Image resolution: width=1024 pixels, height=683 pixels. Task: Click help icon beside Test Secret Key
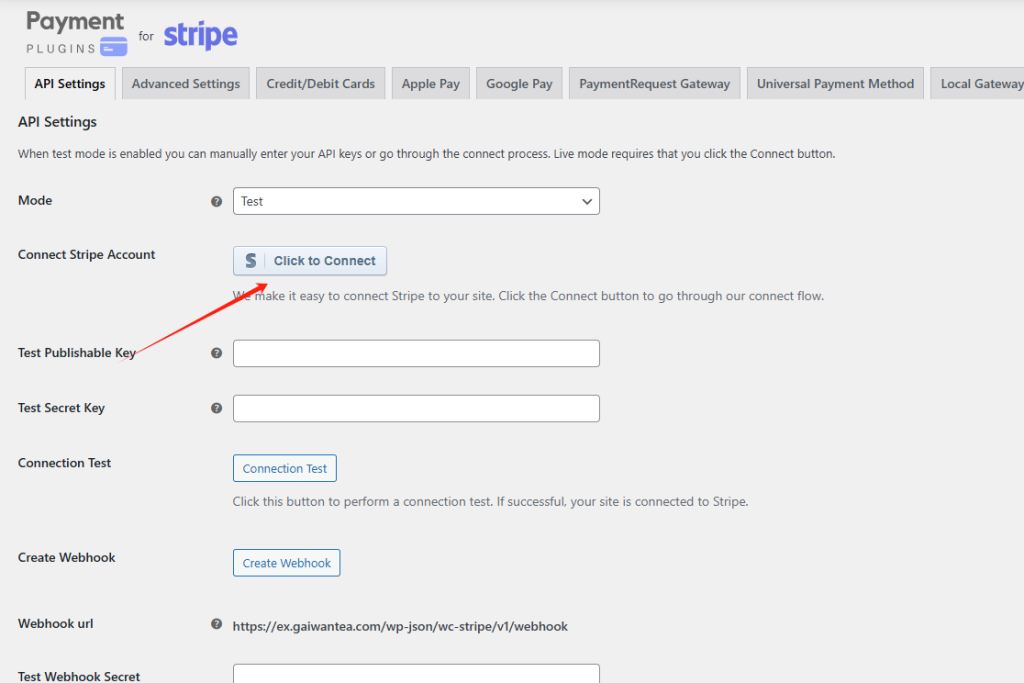[x=216, y=408]
